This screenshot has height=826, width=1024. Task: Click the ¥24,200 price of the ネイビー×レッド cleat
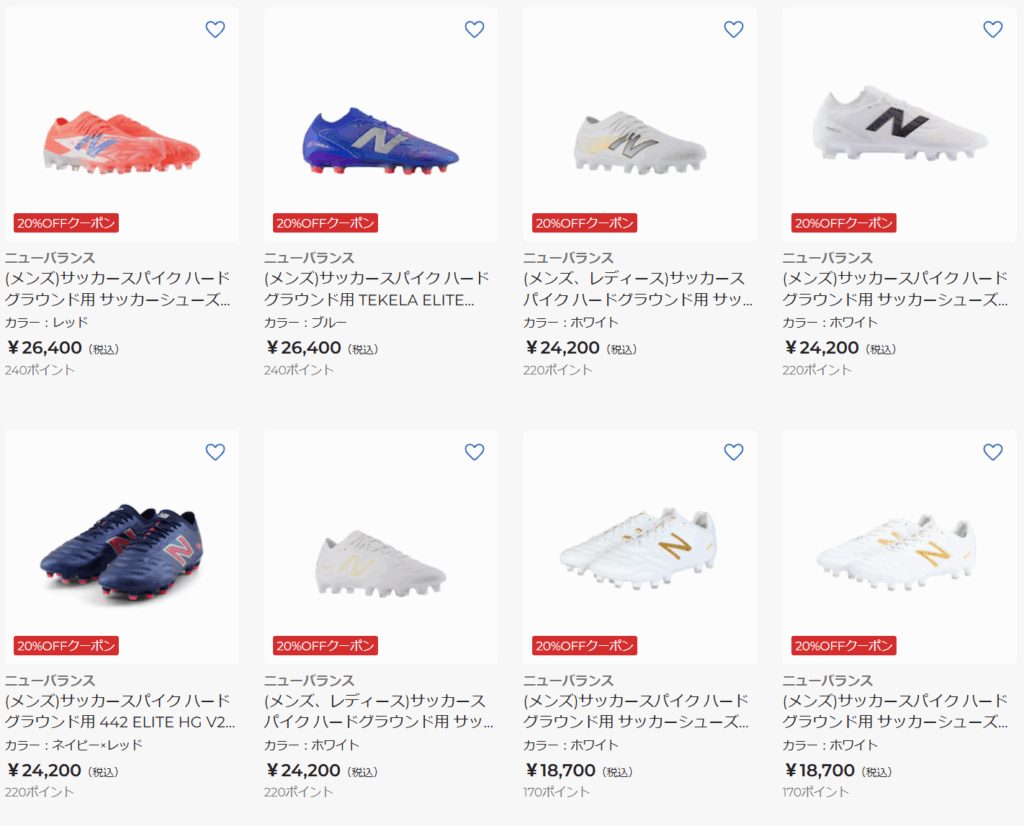click(45, 770)
